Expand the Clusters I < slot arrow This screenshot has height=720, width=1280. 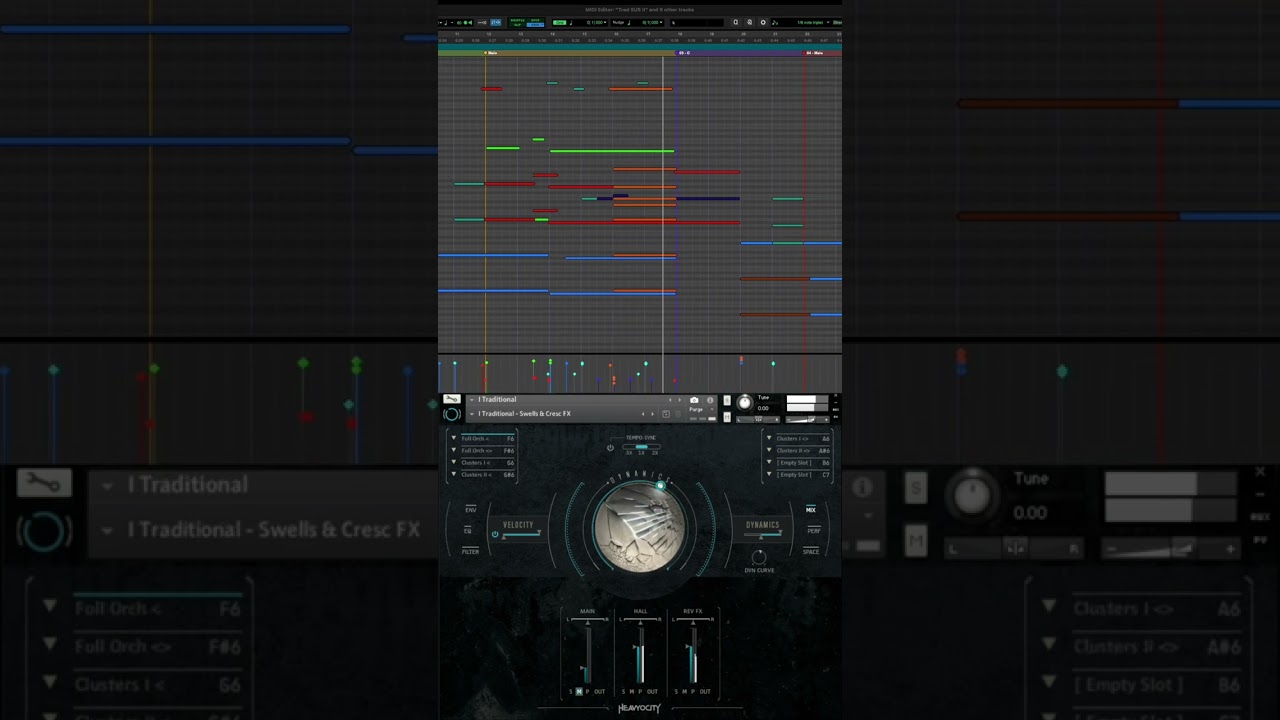click(453, 462)
